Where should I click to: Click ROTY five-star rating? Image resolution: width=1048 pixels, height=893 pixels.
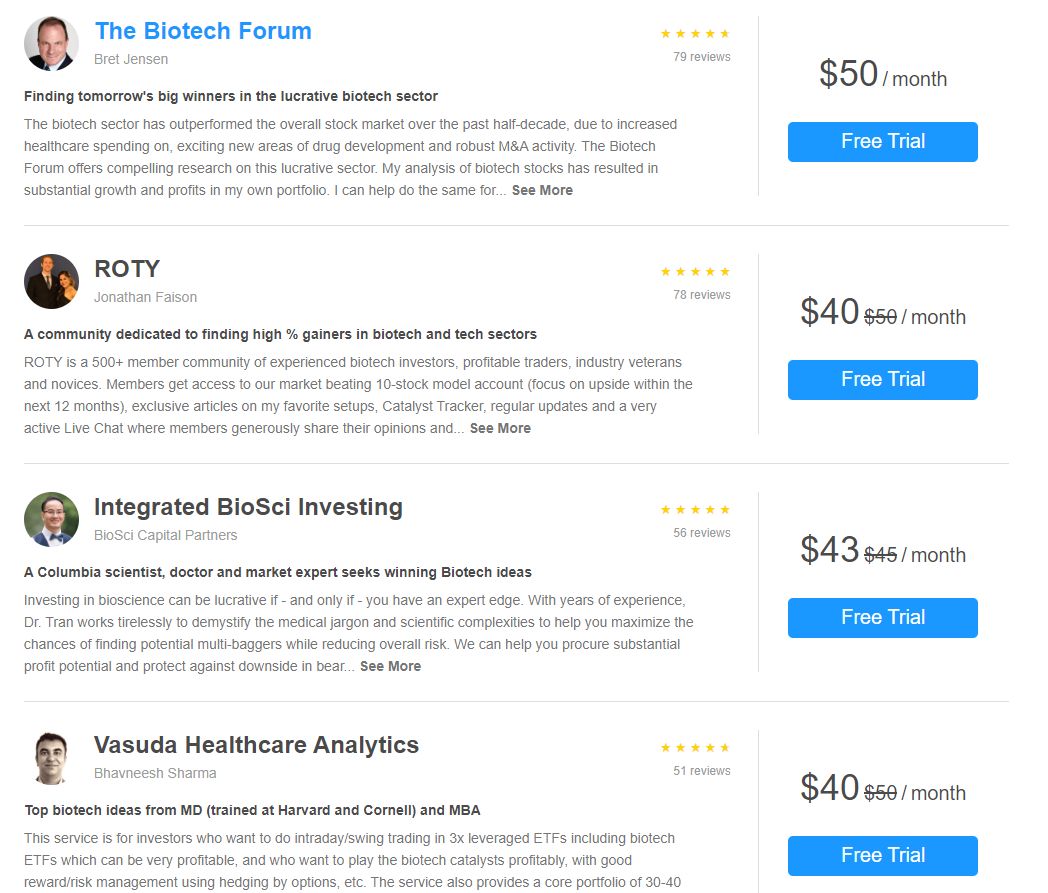[695, 272]
